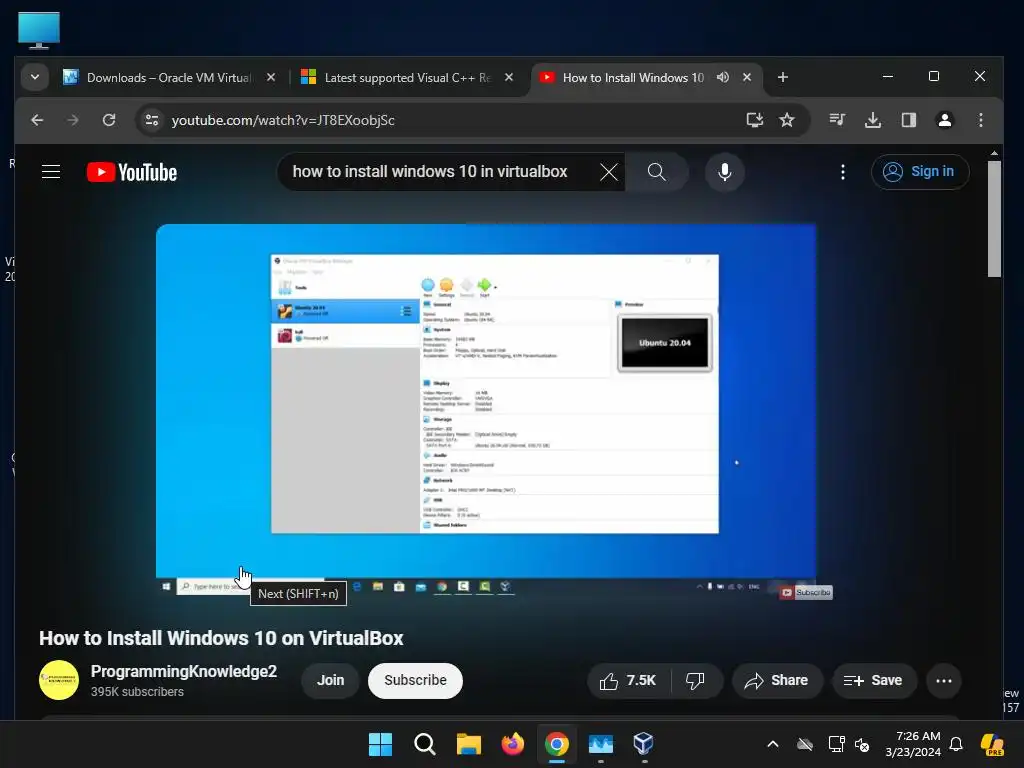Submit search with magnifier button

[656, 172]
